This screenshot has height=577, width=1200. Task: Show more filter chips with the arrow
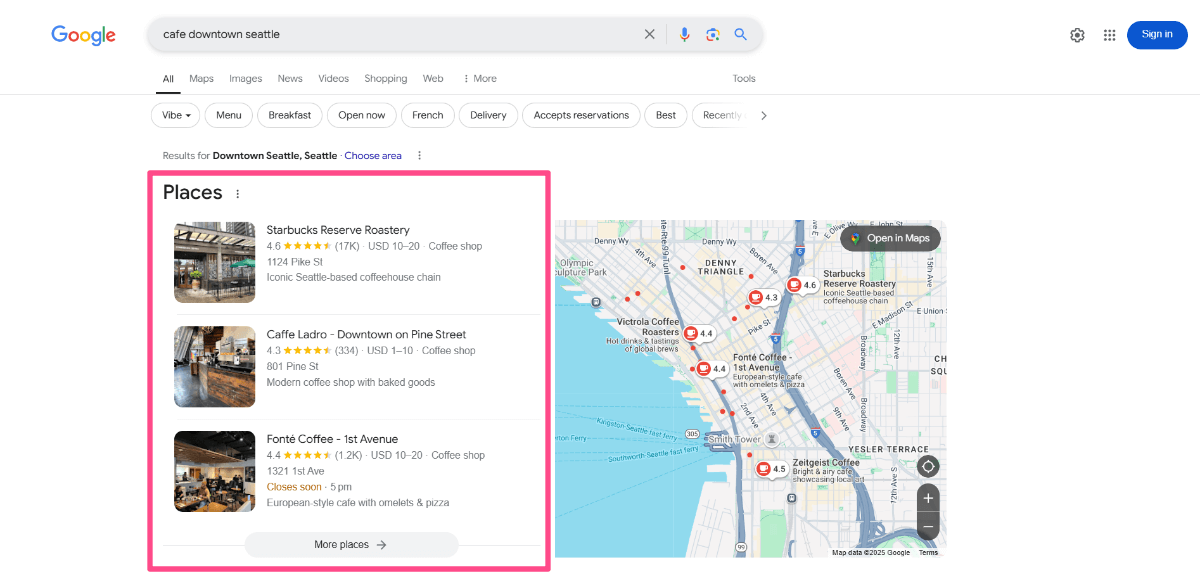(764, 115)
